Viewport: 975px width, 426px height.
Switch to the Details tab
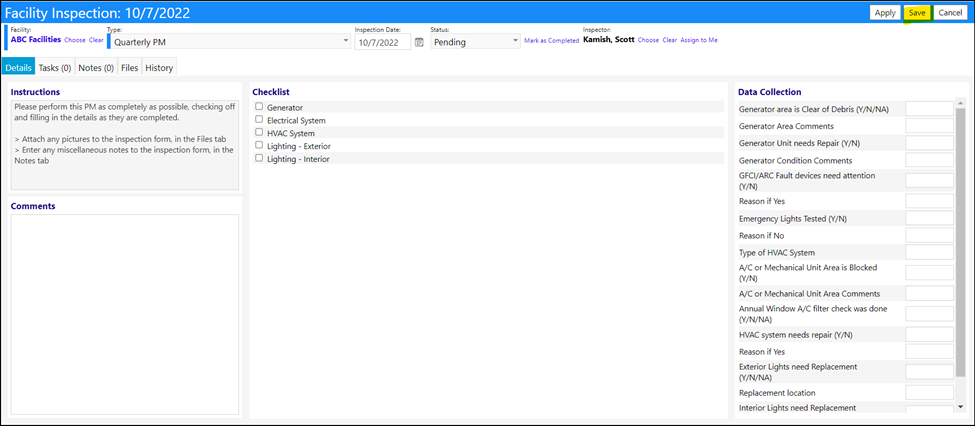click(18, 68)
